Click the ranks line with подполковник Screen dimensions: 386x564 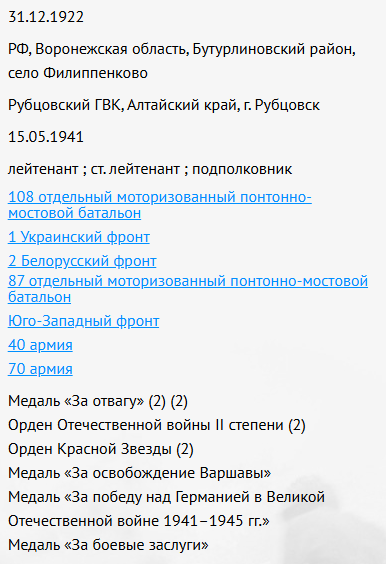pyautogui.click(x=150, y=169)
